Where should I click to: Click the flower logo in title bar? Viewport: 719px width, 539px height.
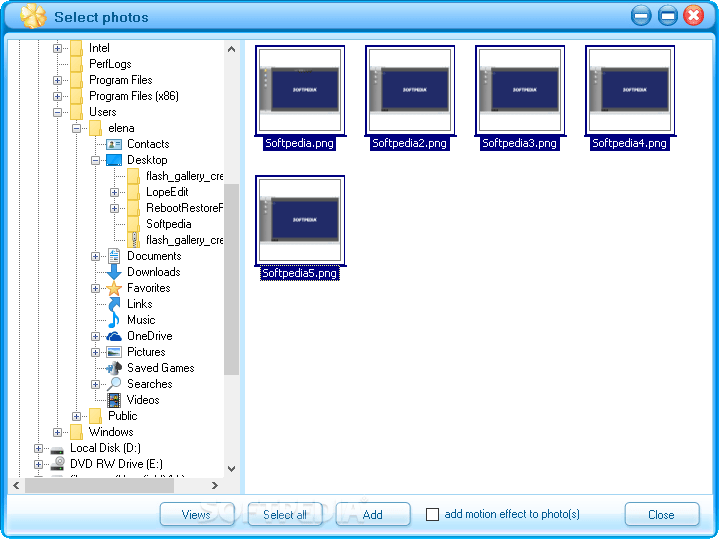[33, 17]
